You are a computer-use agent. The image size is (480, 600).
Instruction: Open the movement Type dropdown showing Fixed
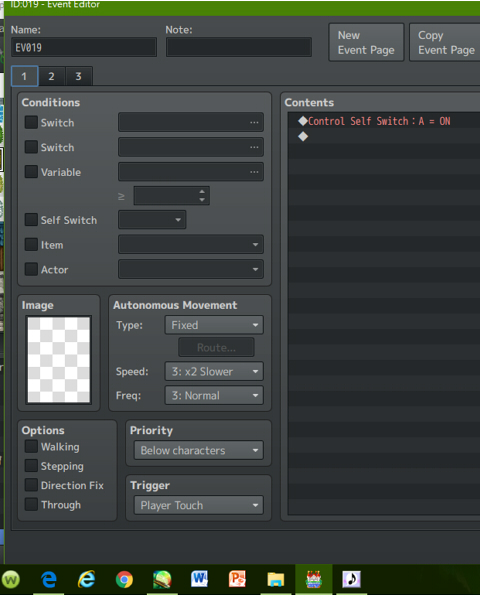pyautogui.click(x=214, y=325)
